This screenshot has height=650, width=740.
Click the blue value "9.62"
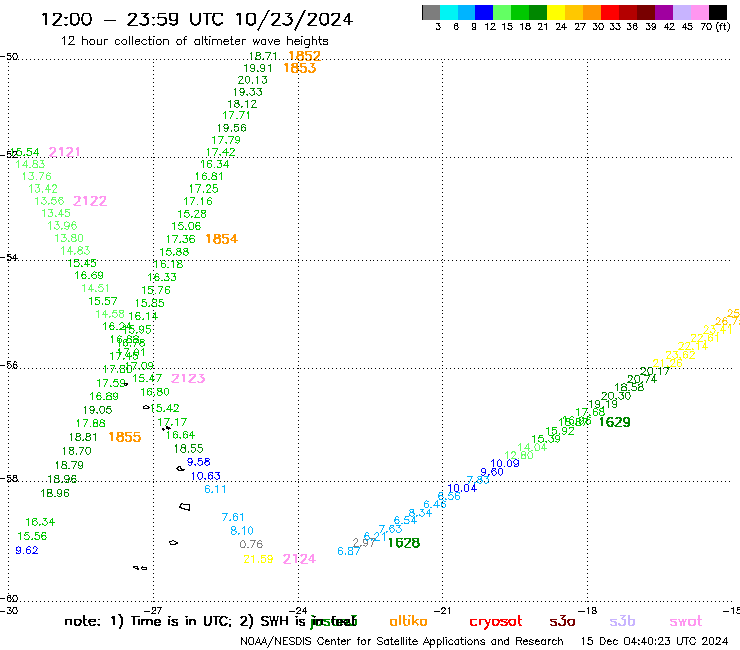coord(27,550)
